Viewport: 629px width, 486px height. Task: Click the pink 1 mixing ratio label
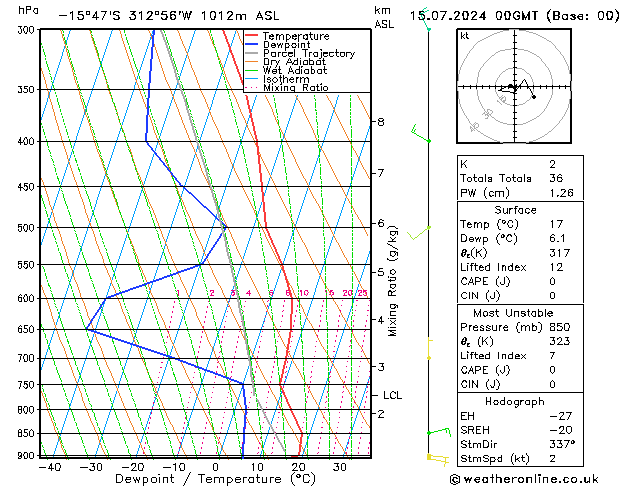coord(178,293)
